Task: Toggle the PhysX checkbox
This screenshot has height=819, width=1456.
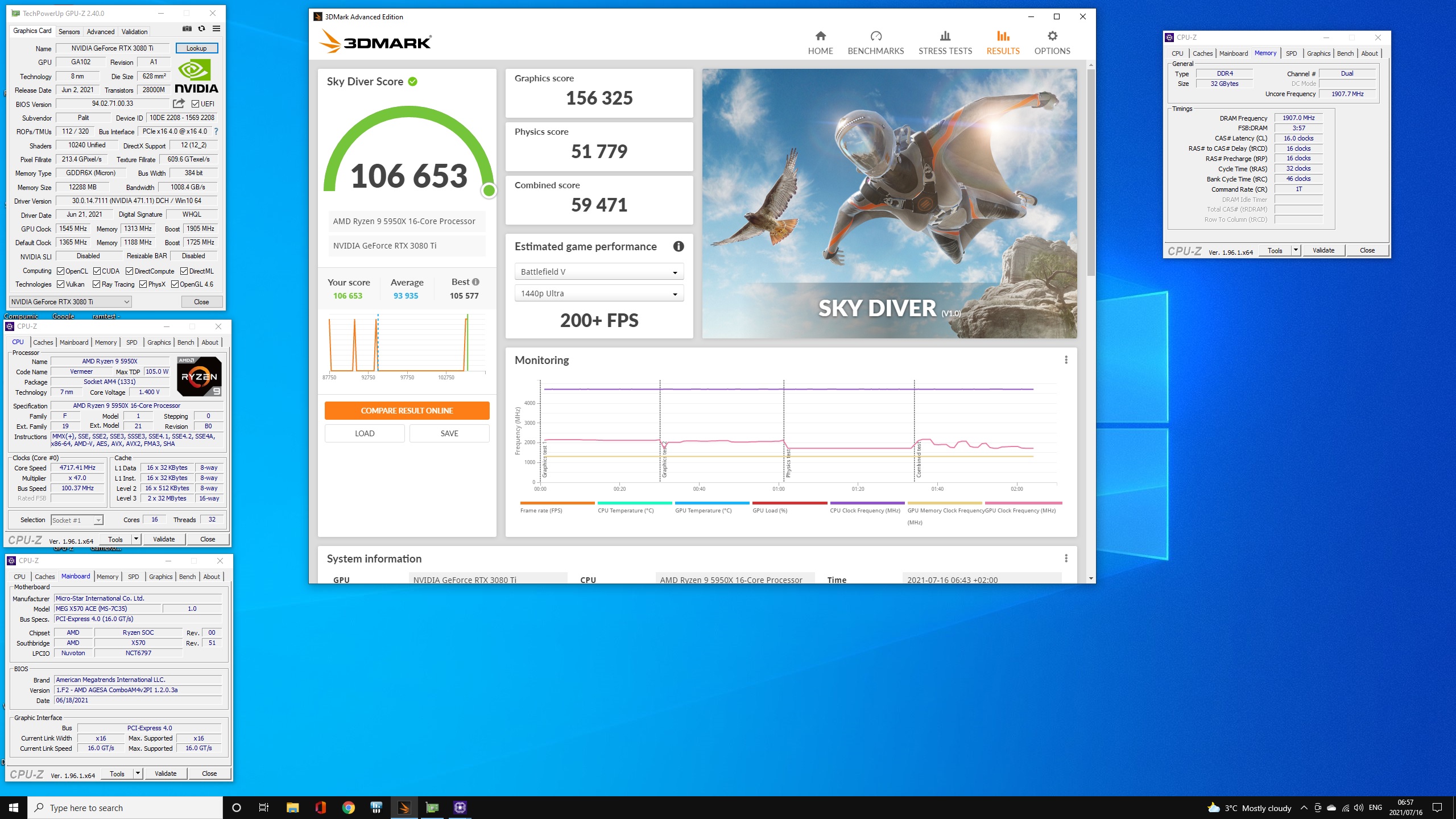Action: tap(143, 284)
